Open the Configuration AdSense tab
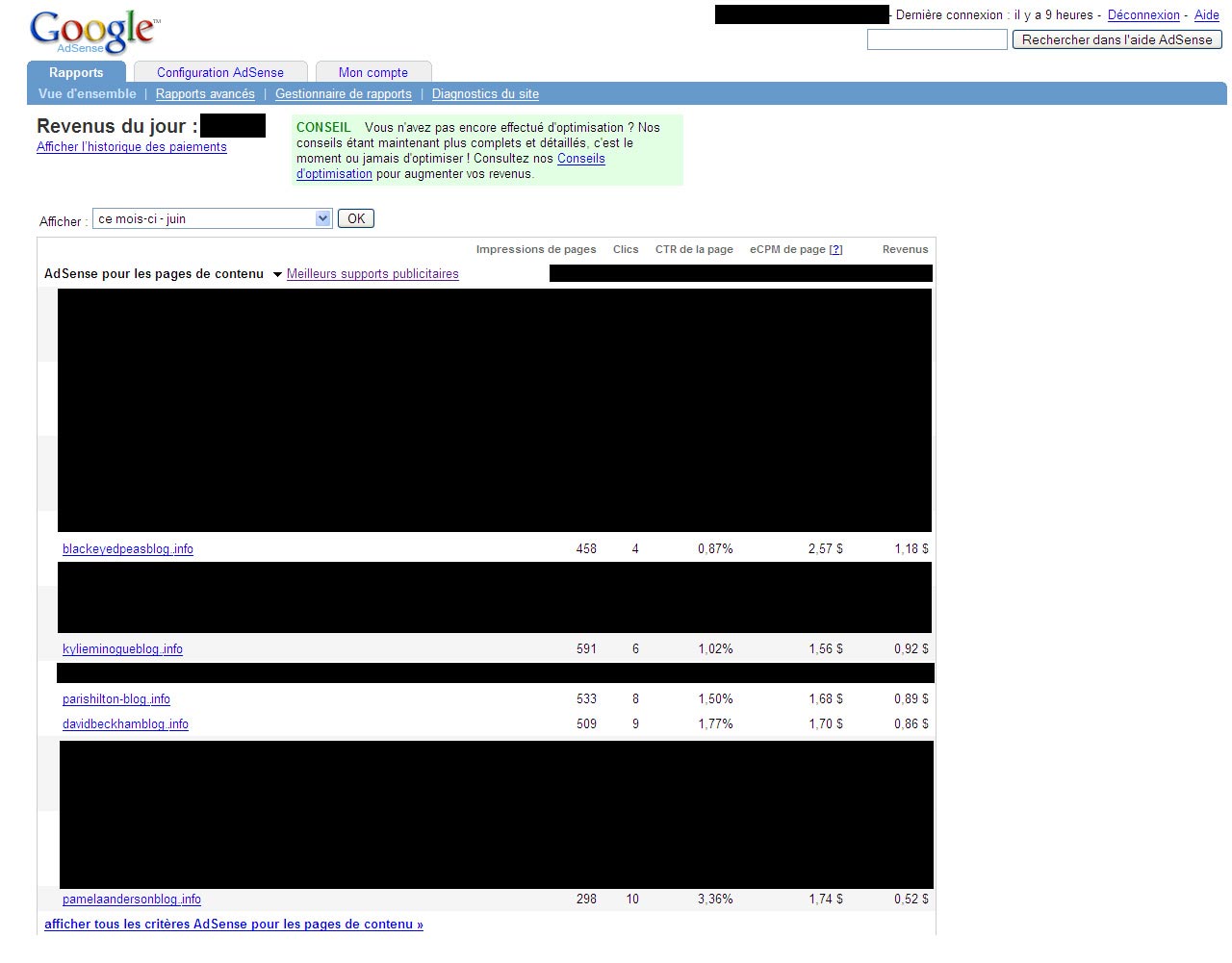The image size is (1232, 963). 220,72
